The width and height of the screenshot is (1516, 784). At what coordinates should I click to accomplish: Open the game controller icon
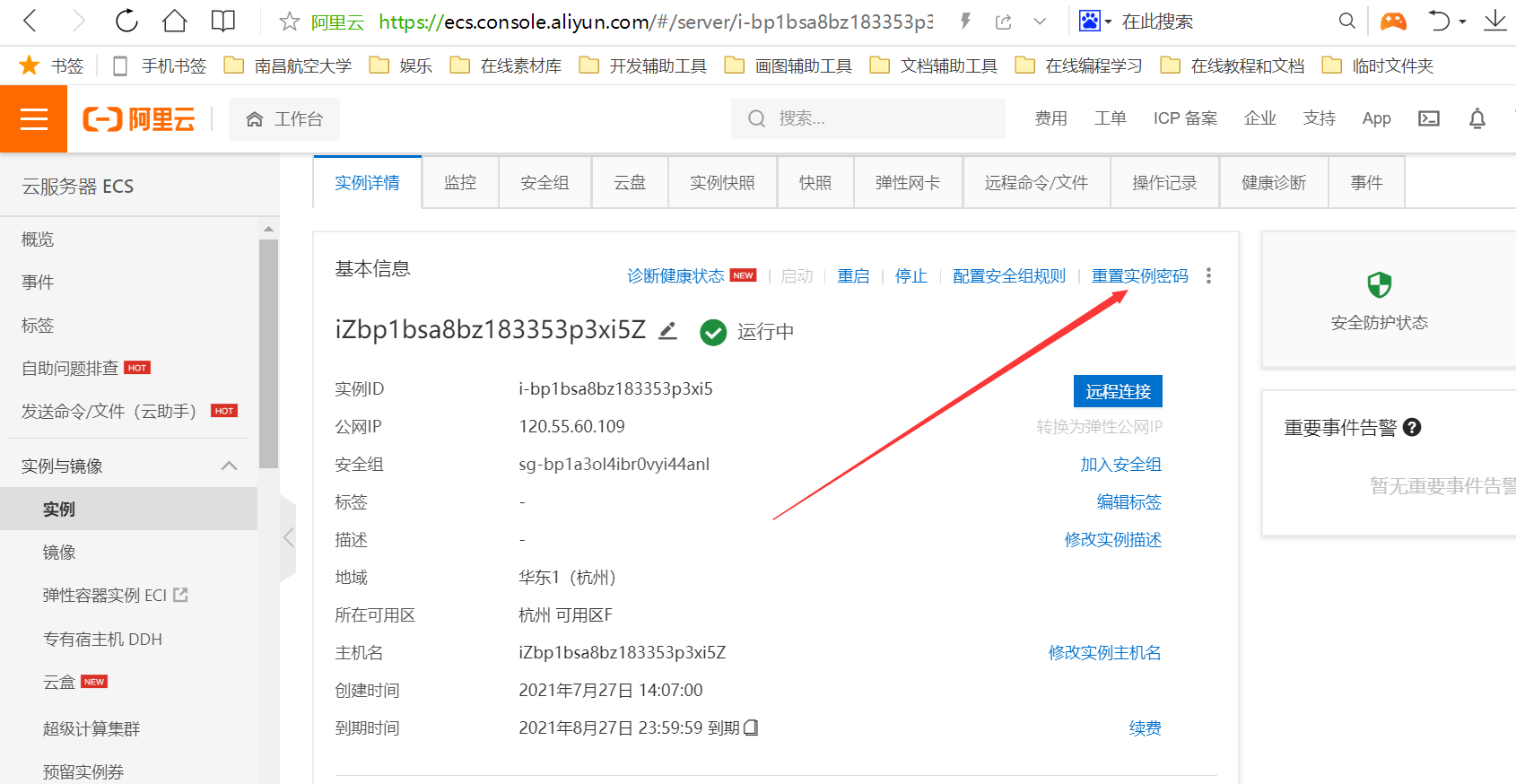pyautogui.click(x=1393, y=21)
